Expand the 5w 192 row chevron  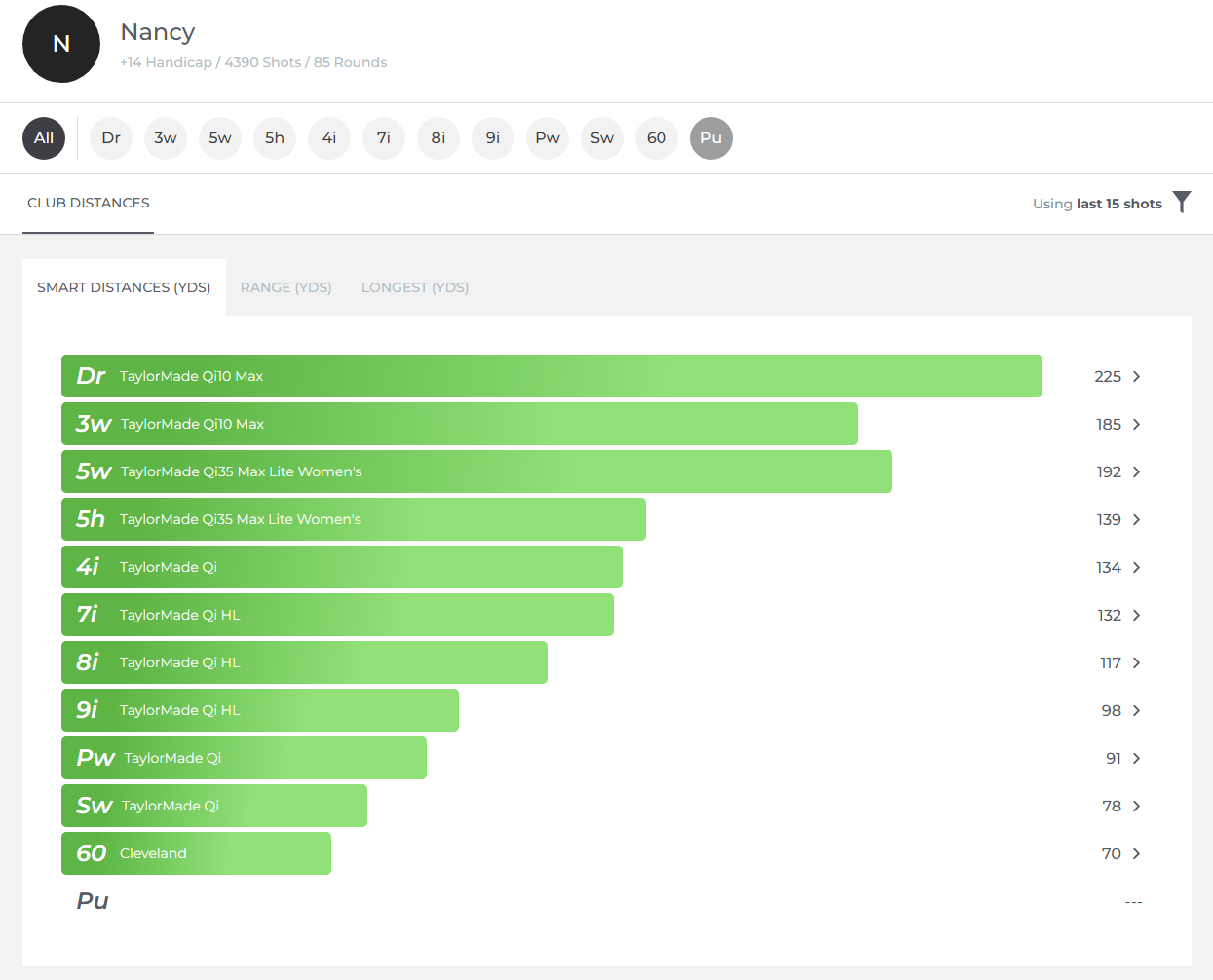pyautogui.click(x=1136, y=471)
